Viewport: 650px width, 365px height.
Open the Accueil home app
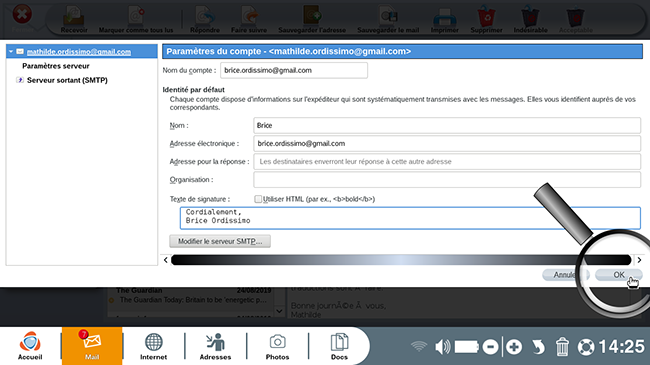coord(30,346)
